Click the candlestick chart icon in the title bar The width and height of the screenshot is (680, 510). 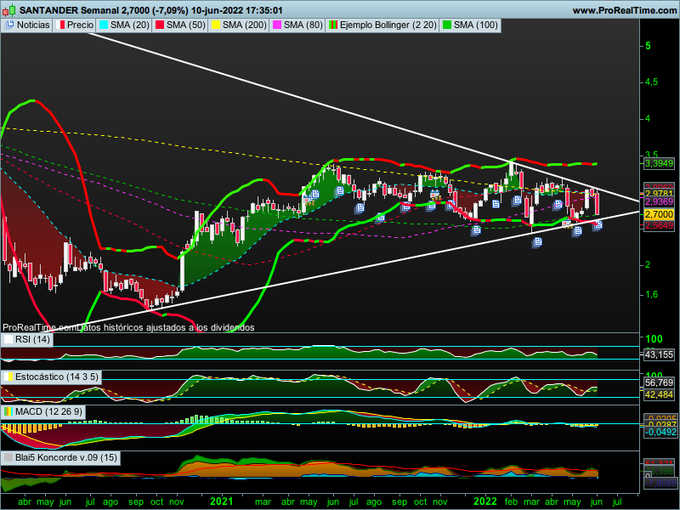coord(9,10)
